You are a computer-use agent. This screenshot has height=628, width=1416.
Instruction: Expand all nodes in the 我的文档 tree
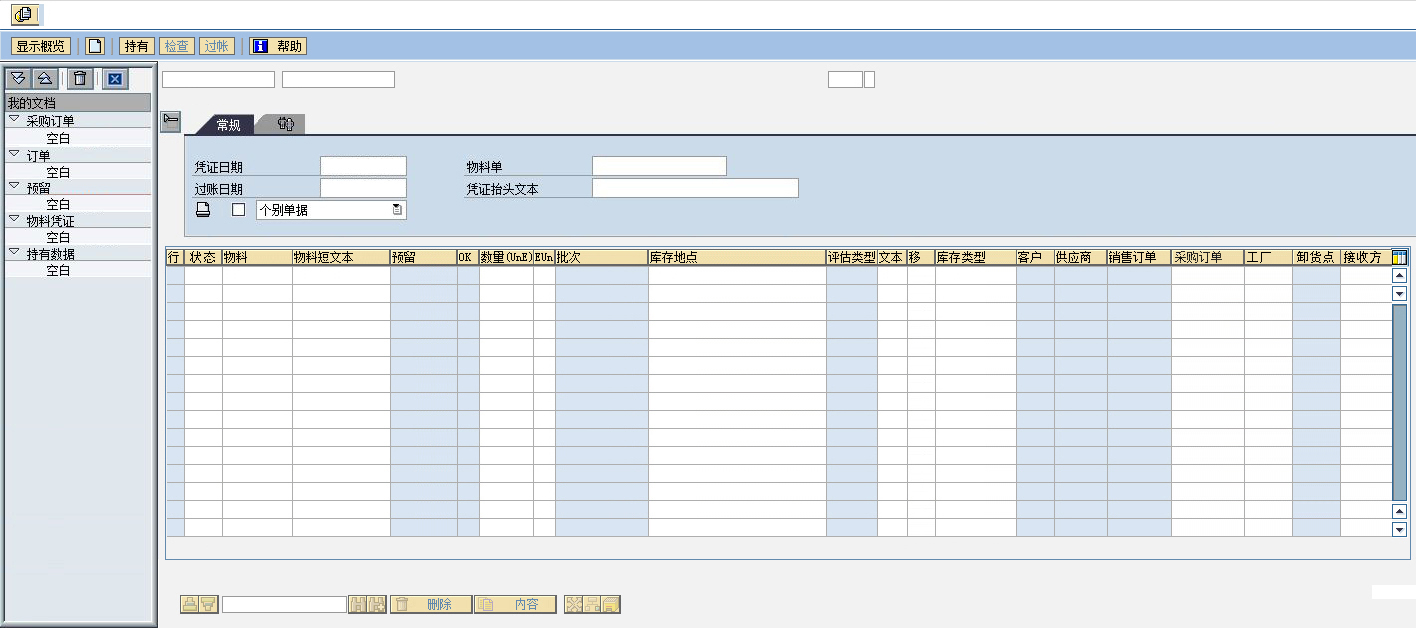click(18, 79)
